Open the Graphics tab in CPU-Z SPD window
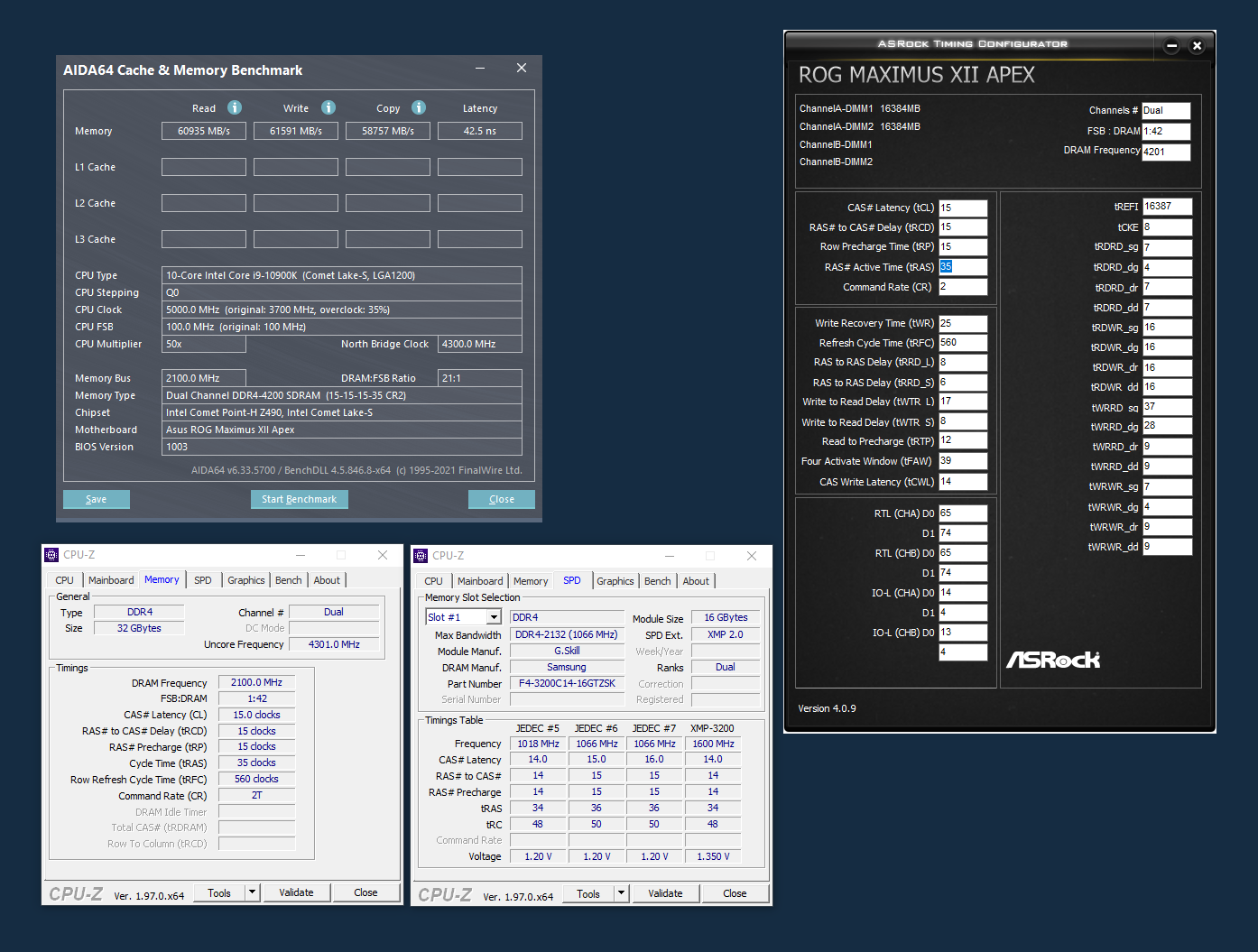 point(615,581)
